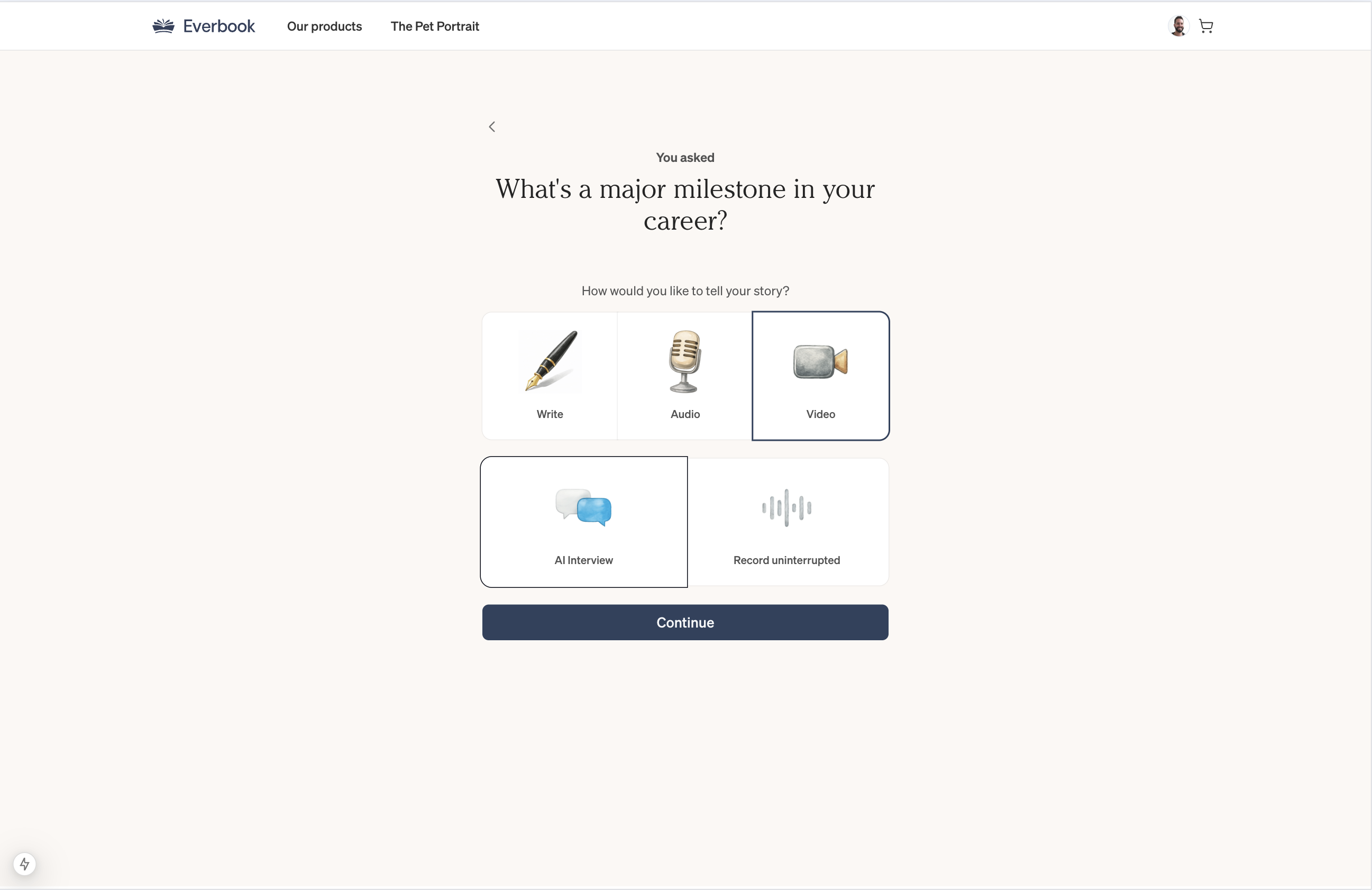The image size is (1372, 890).
Task: Open the user profile avatar
Action: [x=1178, y=26]
